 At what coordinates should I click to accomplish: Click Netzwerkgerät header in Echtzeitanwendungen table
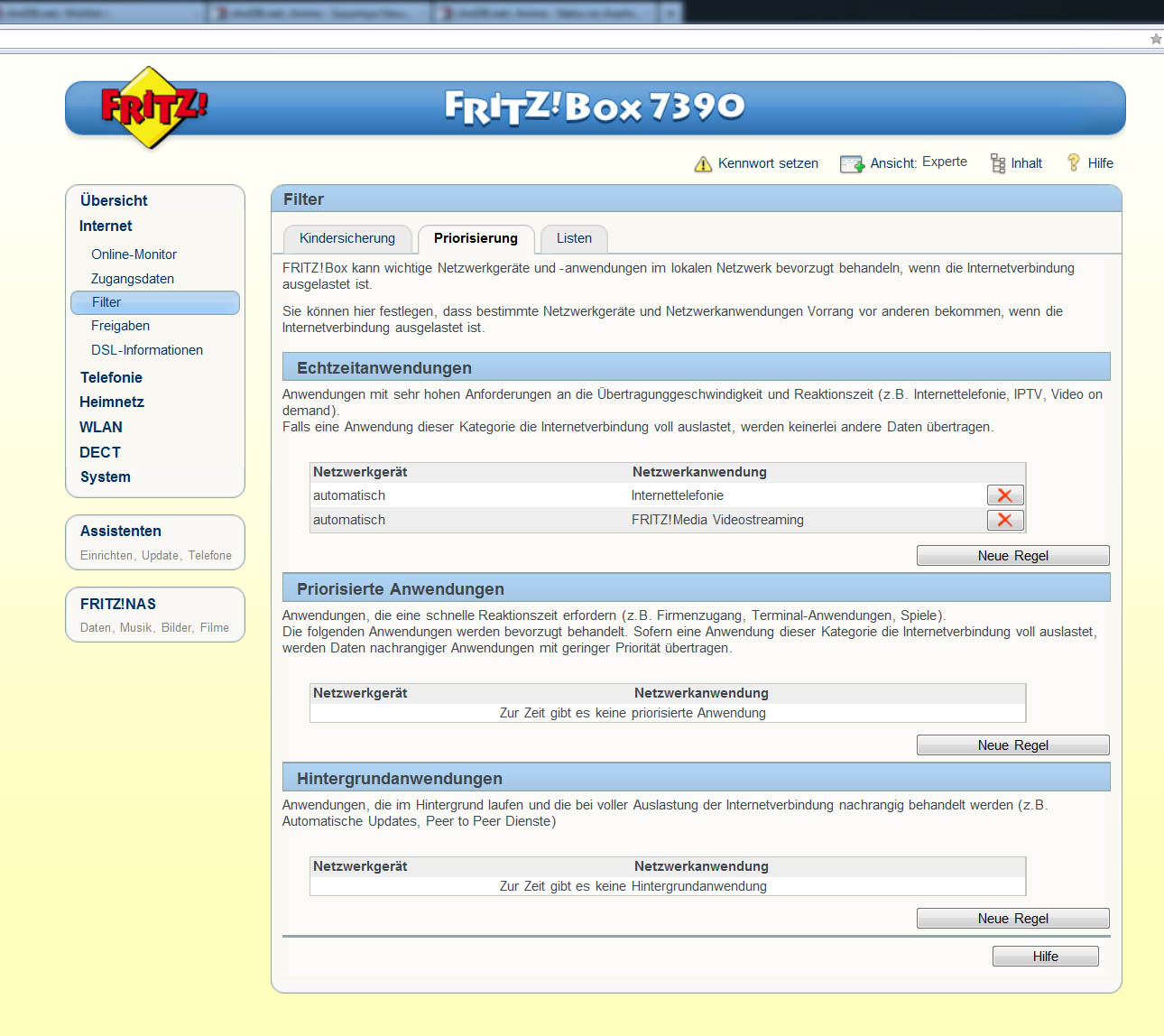coord(360,472)
